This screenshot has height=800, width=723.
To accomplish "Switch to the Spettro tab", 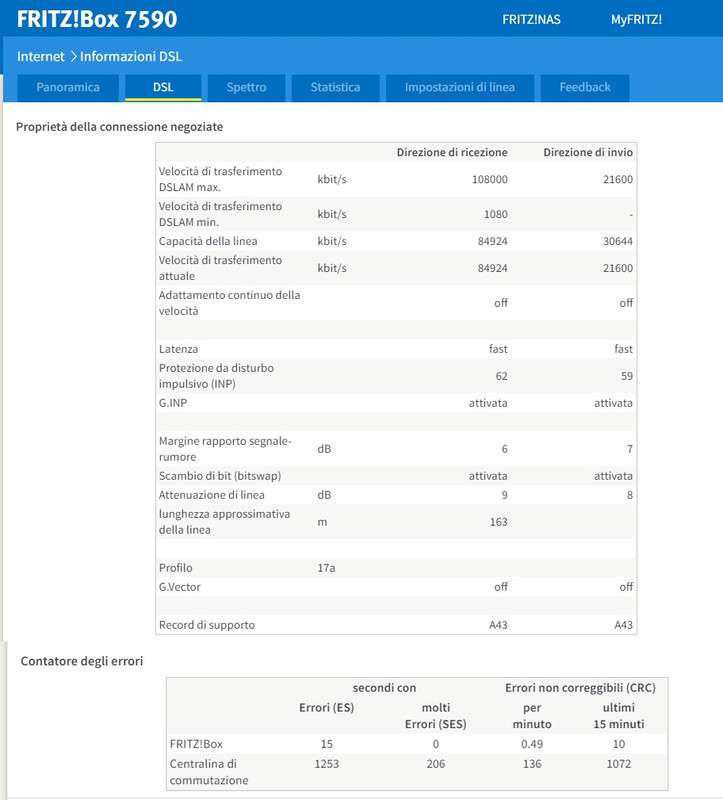I will 246,87.
